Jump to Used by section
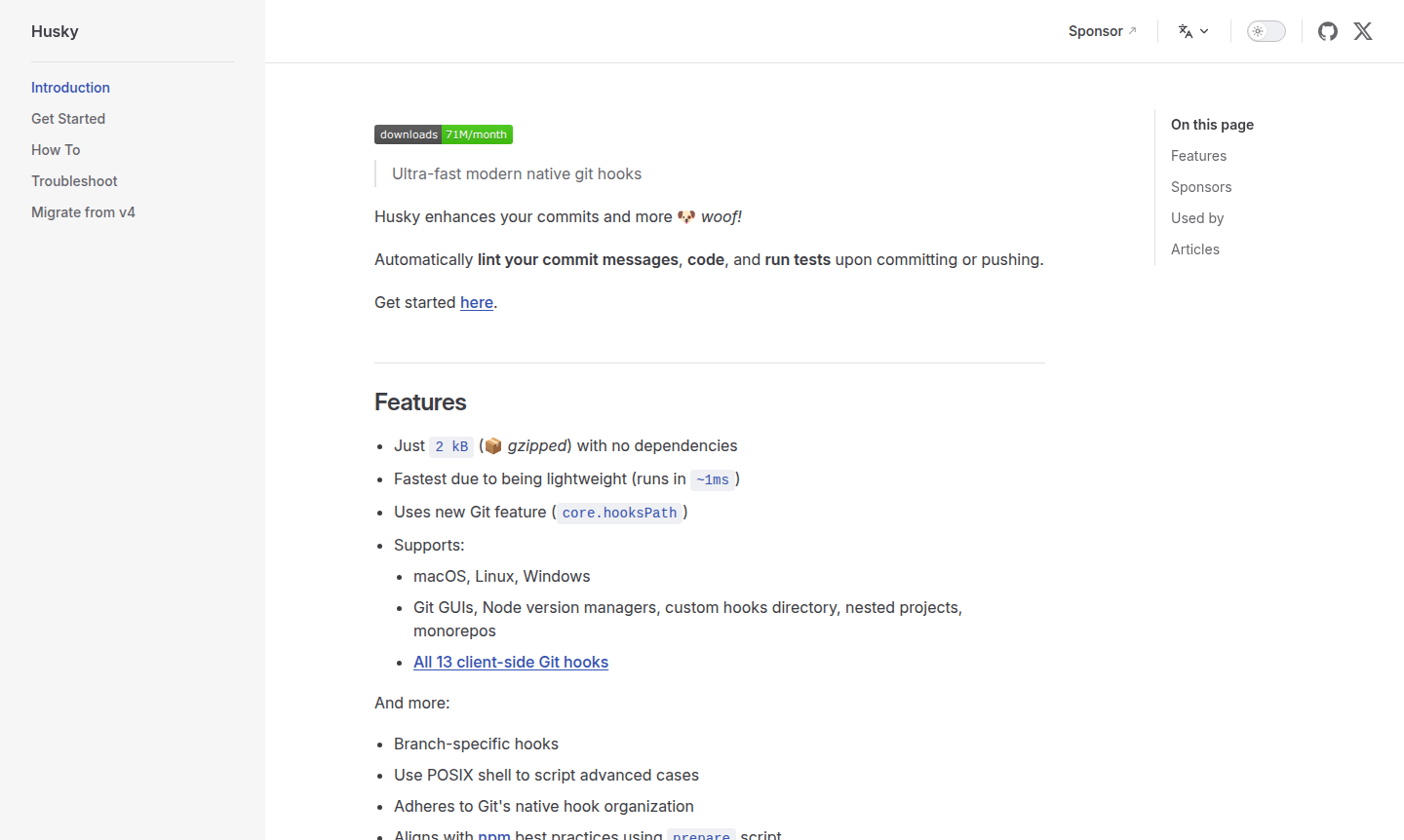Viewport: 1404px width, 840px height. [x=1196, y=218]
